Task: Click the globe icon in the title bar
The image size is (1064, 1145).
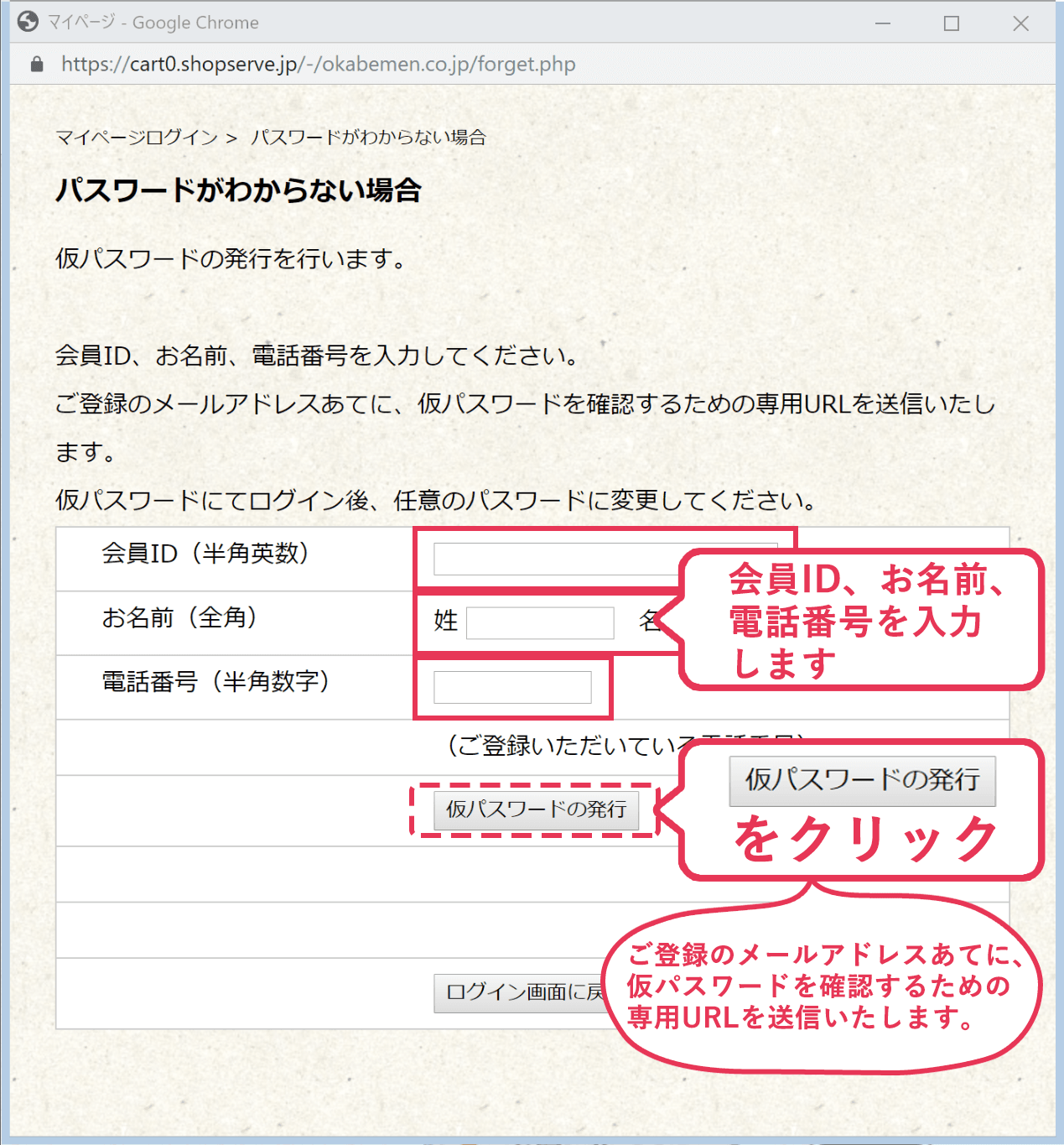Action: [28, 22]
